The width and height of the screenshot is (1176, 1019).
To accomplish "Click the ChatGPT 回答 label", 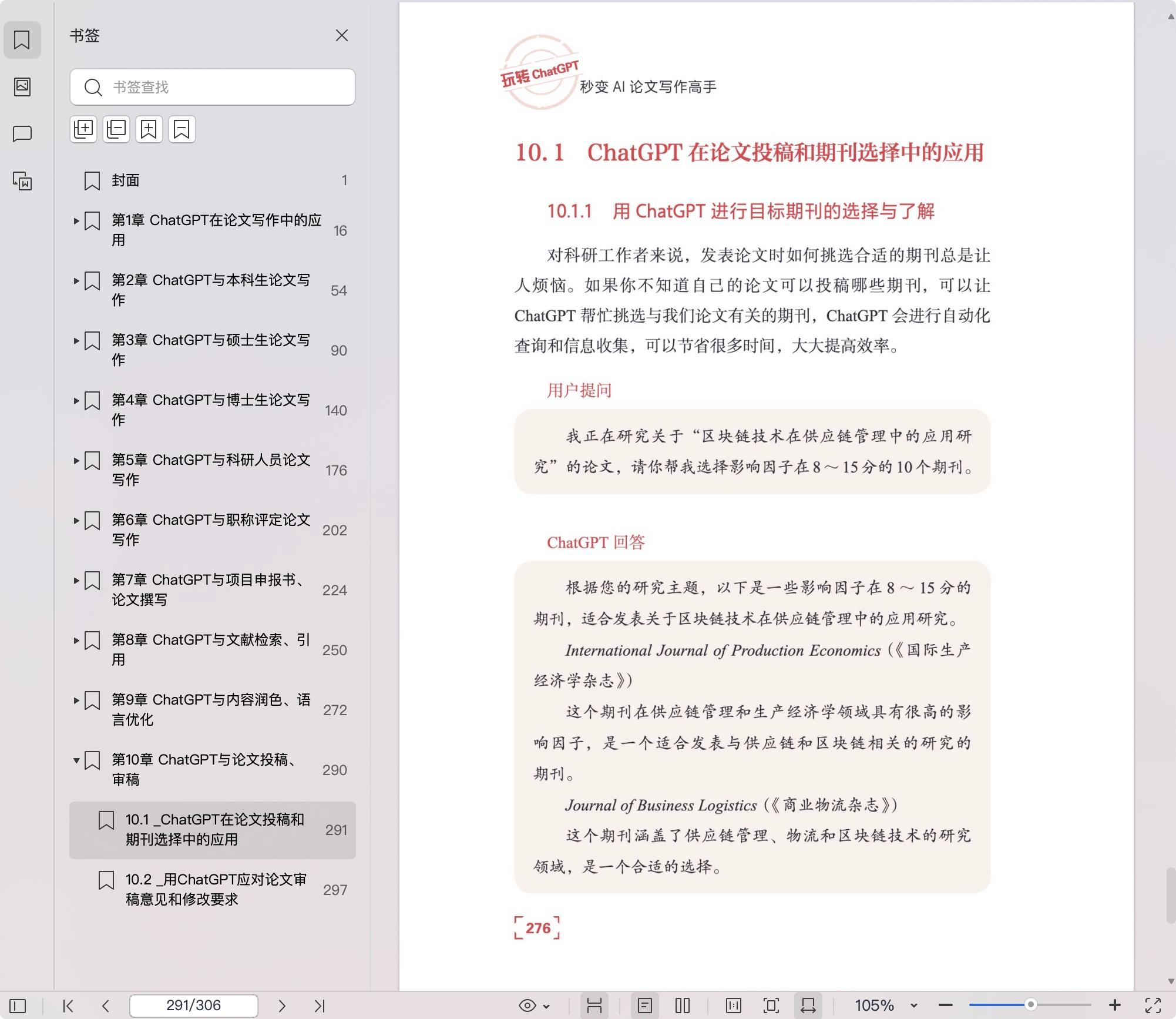I will [x=596, y=542].
